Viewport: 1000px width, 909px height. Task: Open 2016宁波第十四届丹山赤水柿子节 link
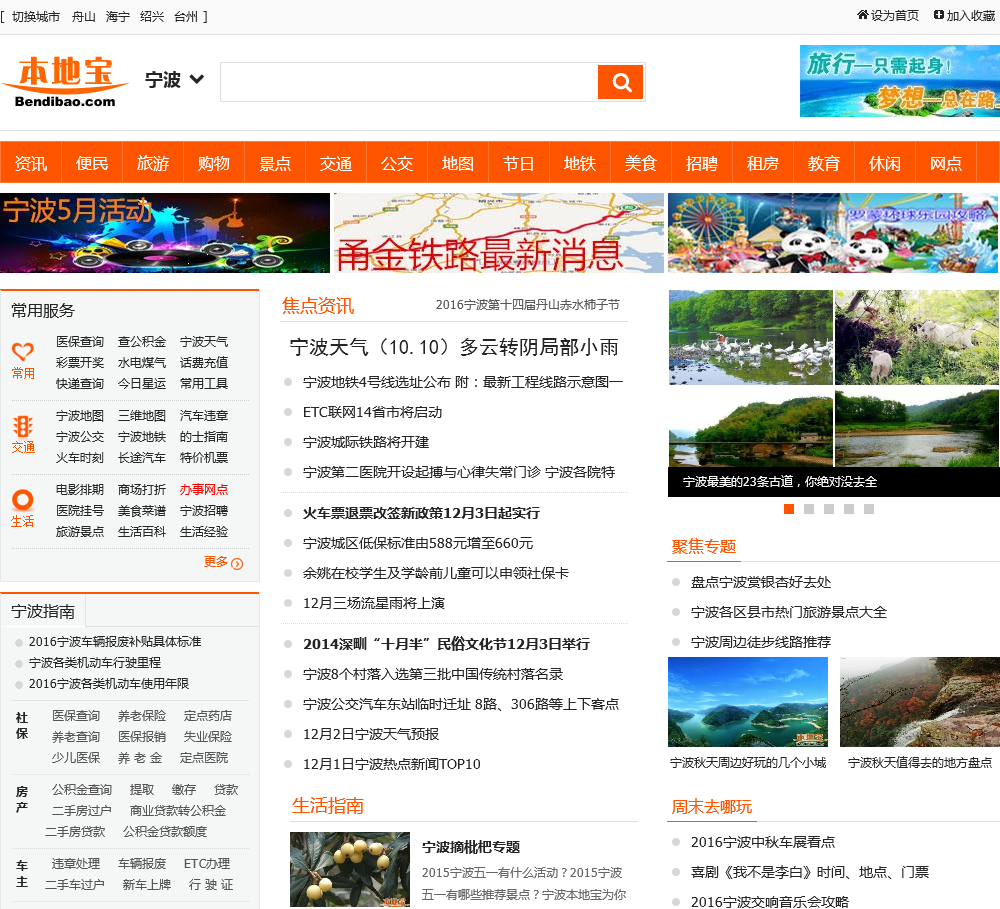(527, 305)
